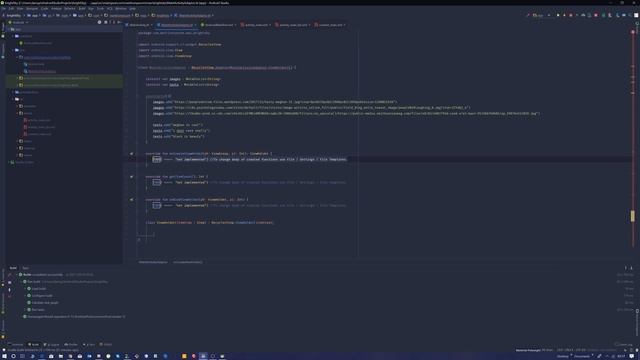Click the Windows Start button

(x=4, y=356)
